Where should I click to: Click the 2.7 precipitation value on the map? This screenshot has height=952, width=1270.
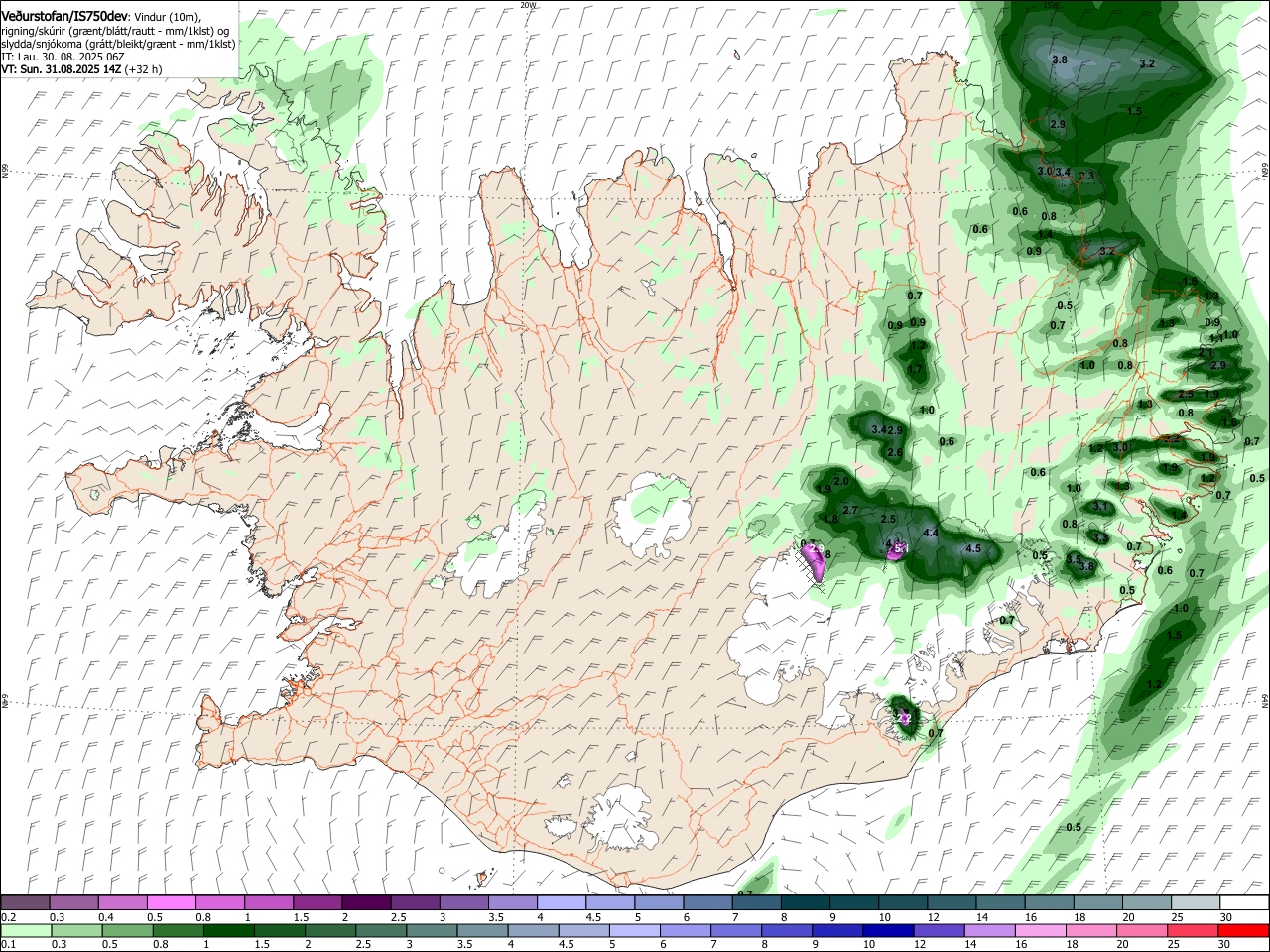coord(849,510)
